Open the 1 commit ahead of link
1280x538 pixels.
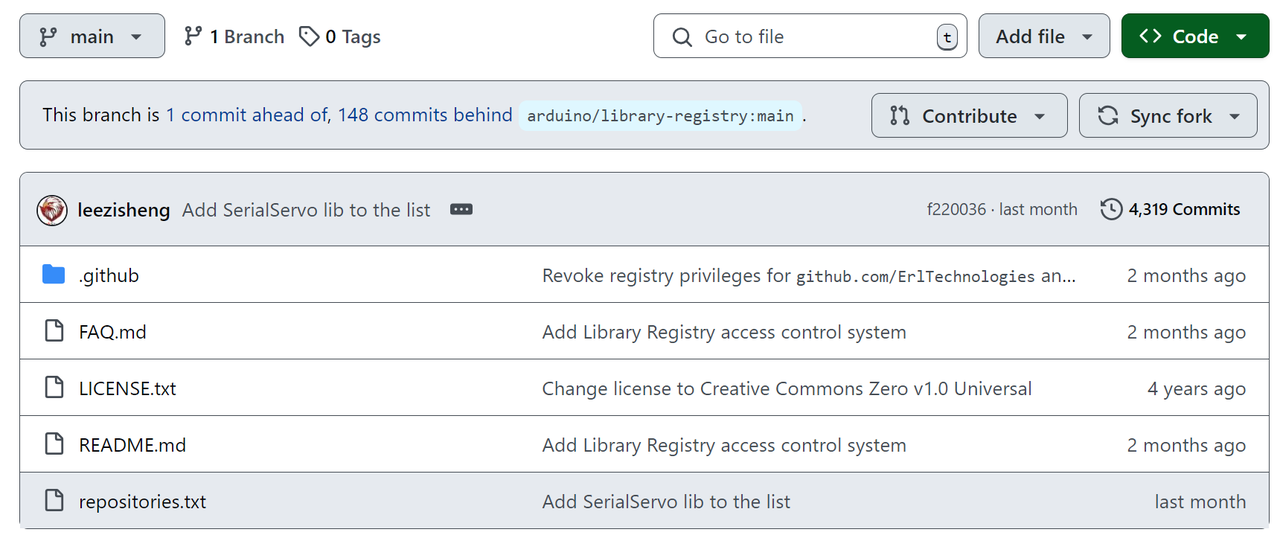[247, 115]
